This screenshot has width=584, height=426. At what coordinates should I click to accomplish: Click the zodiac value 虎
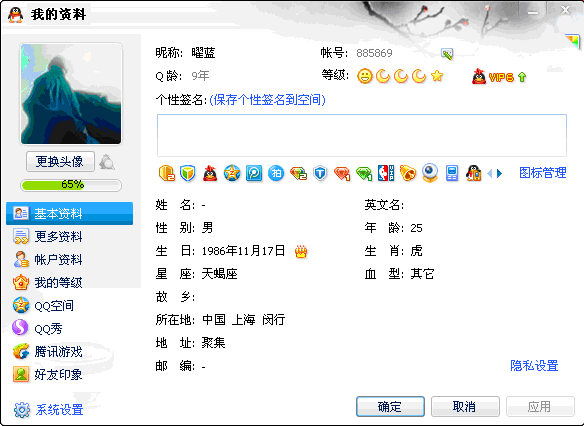point(416,251)
